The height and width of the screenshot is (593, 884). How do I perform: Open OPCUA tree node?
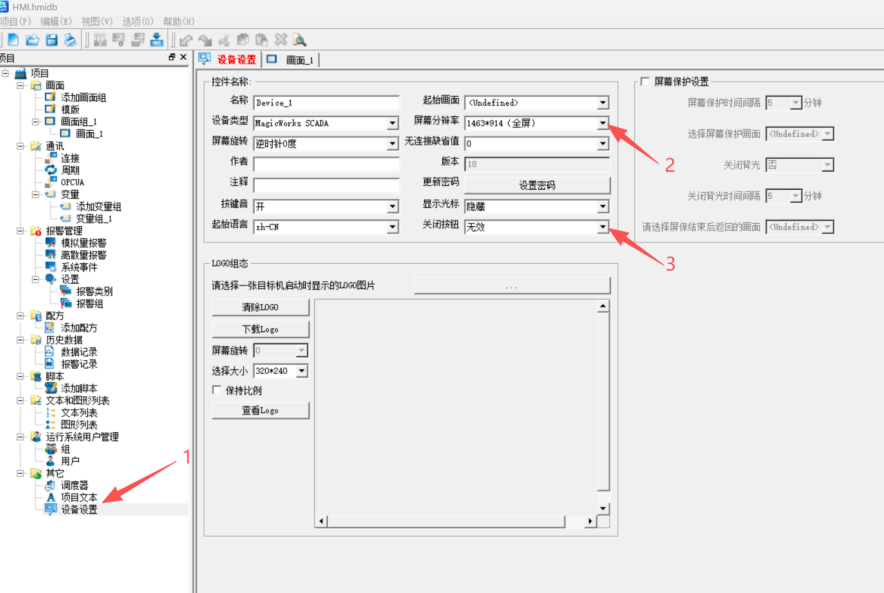click(72, 183)
